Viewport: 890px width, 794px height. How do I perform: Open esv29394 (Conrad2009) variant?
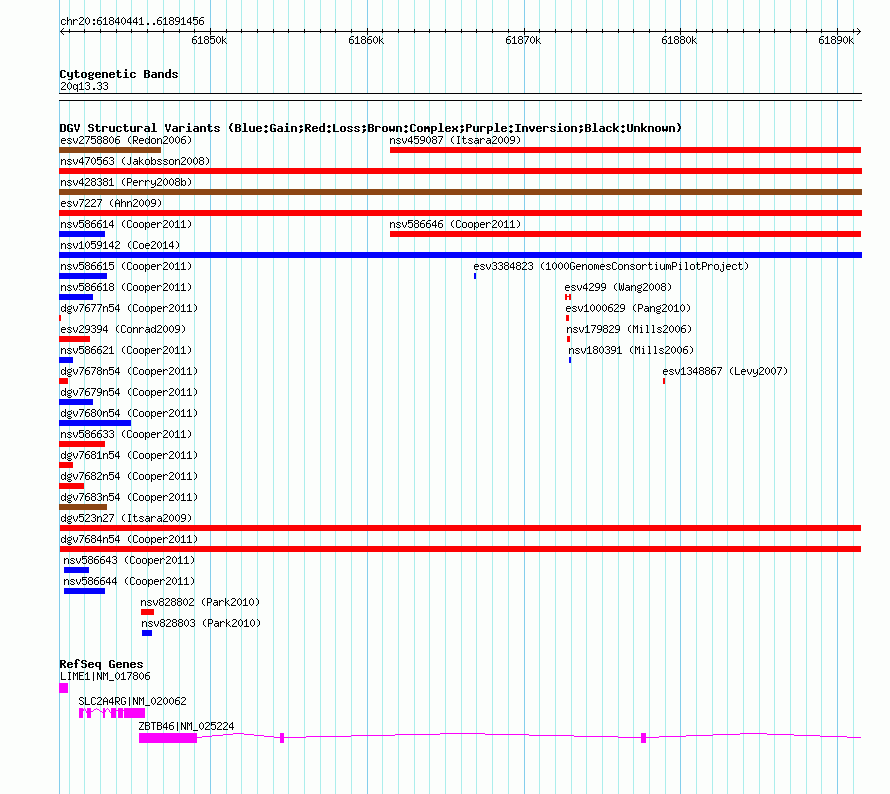123,329
